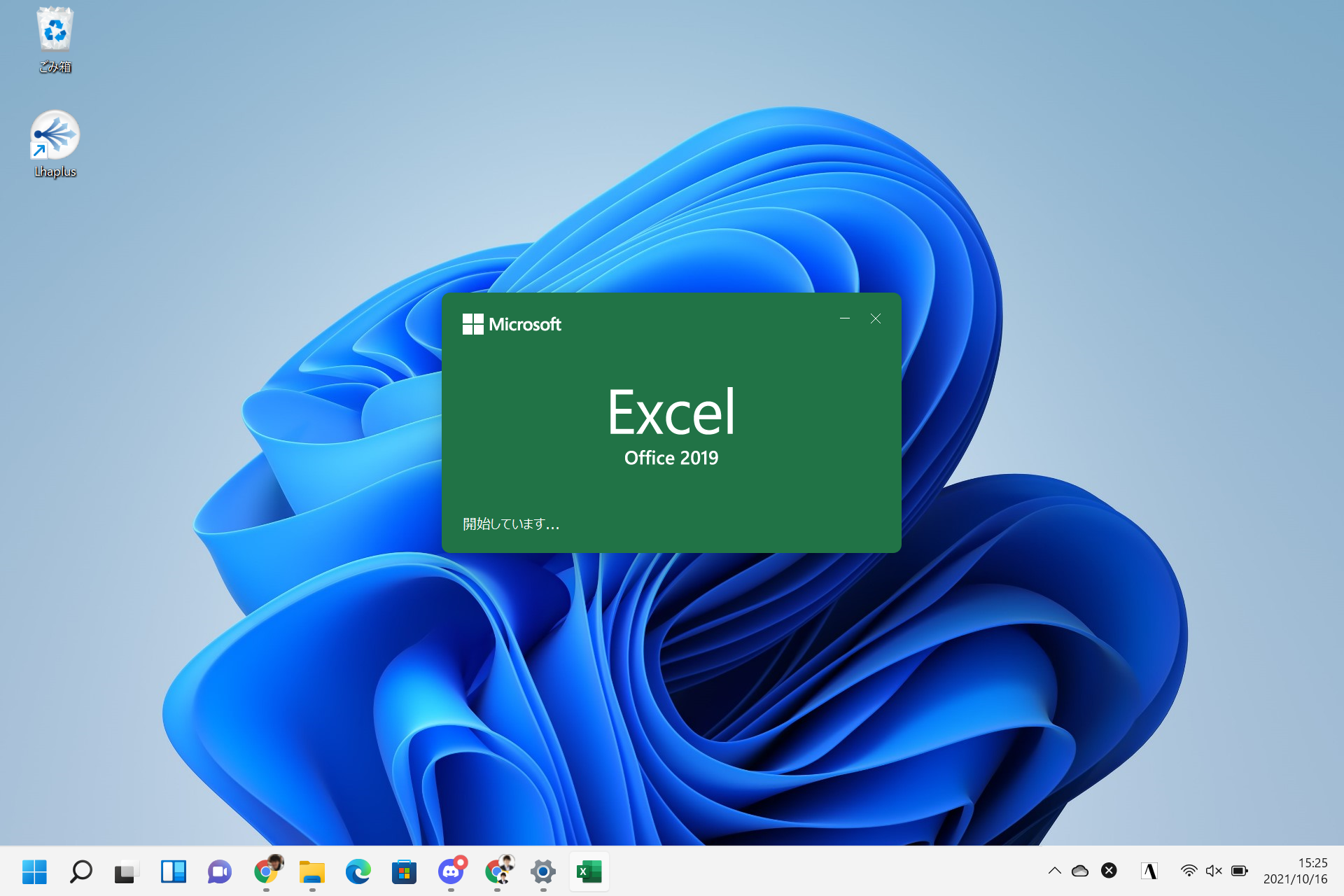Launch Google Chrome from the taskbar
The height and width of the screenshot is (896, 1344).
(265, 871)
